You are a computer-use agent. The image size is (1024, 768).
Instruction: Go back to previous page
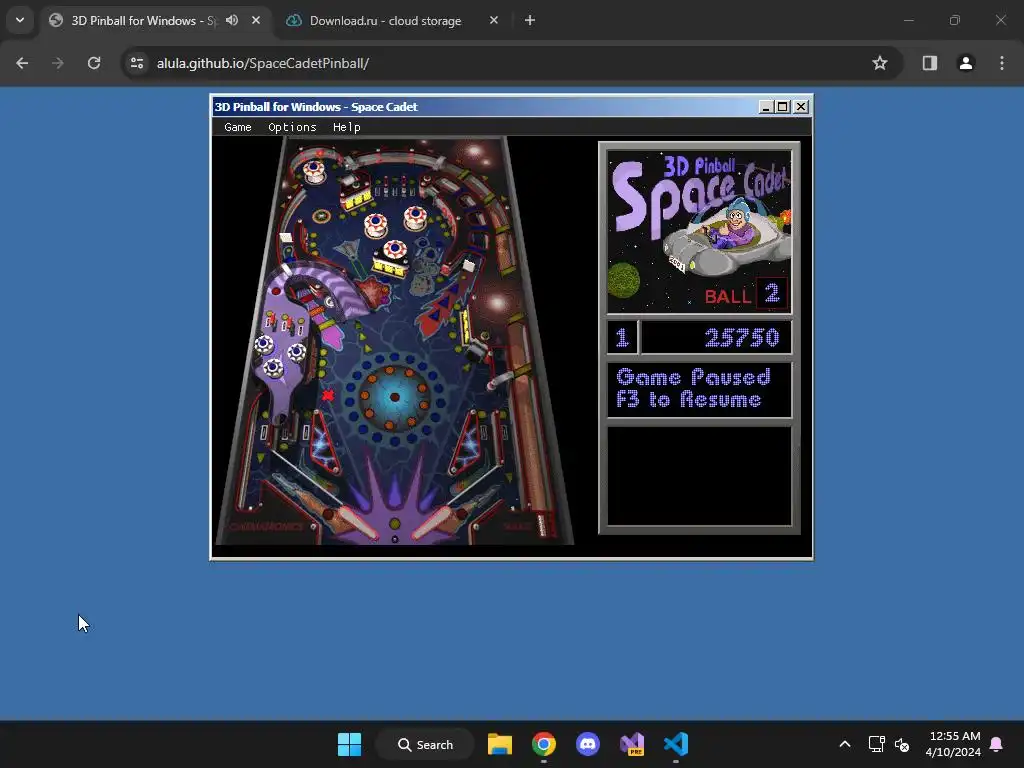[x=22, y=63]
